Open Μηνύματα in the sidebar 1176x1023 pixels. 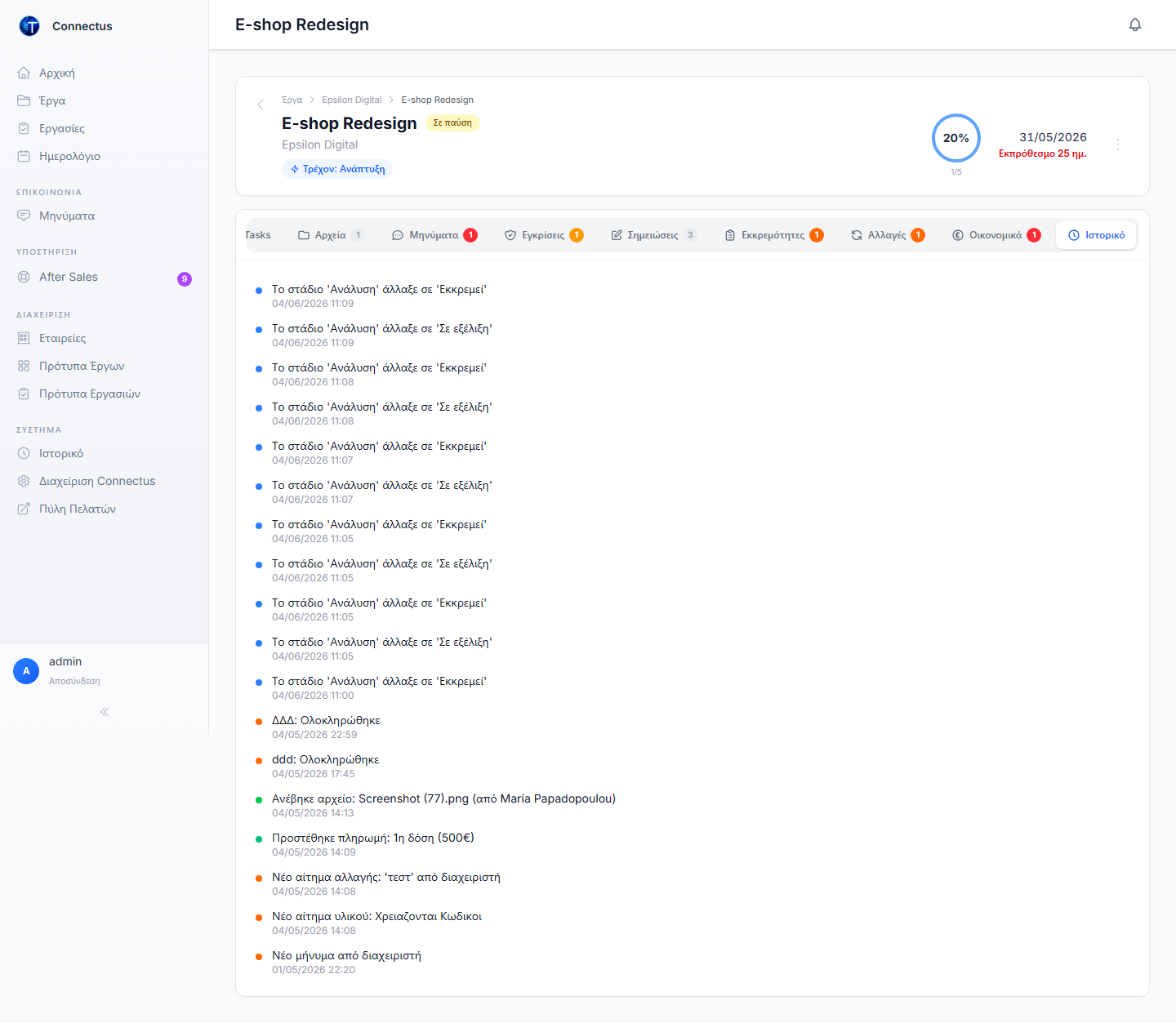104,216
